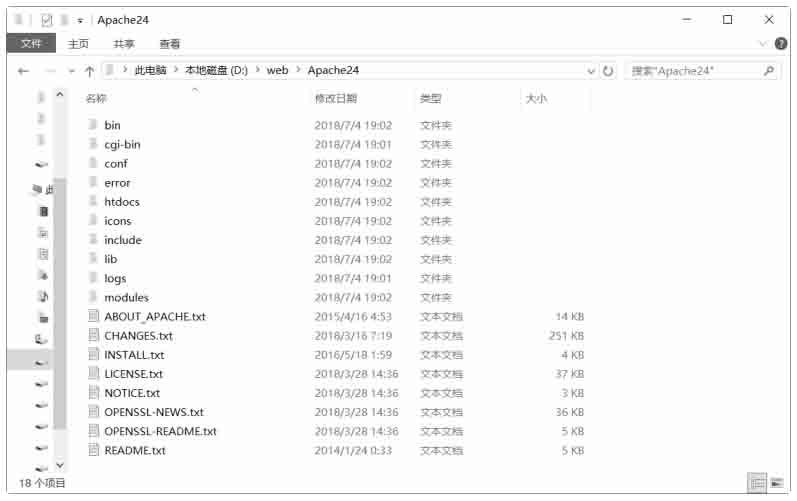Open the 文件 ribbon tab
This screenshot has width=797, height=501.
[31, 44]
